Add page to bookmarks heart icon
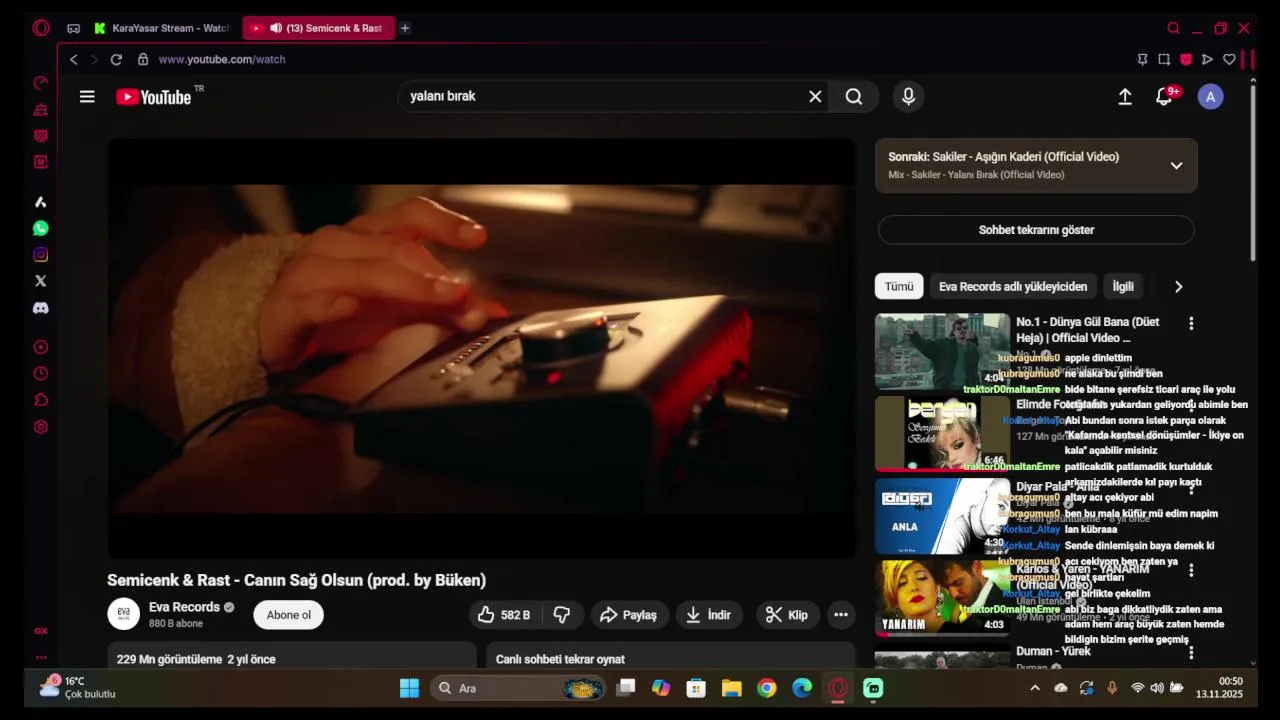The width and height of the screenshot is (1280, 720). click(x=1229, y=59)
